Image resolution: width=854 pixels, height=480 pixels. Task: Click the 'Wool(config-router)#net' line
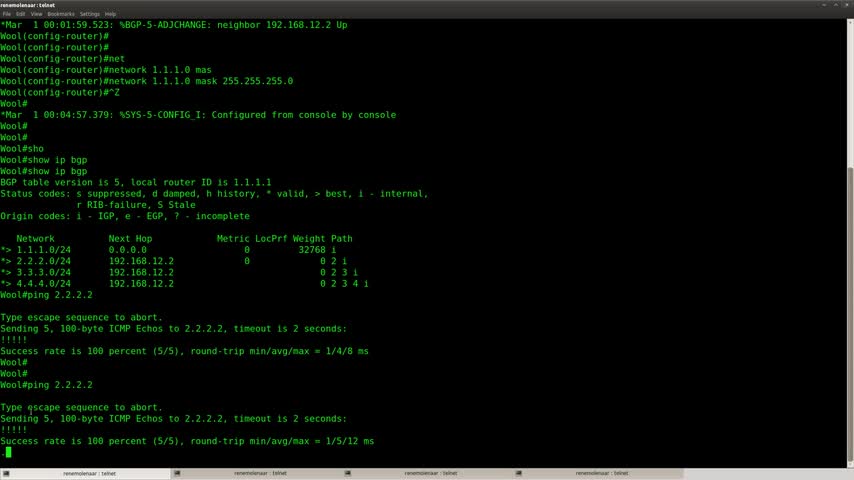tap(63, 59)
